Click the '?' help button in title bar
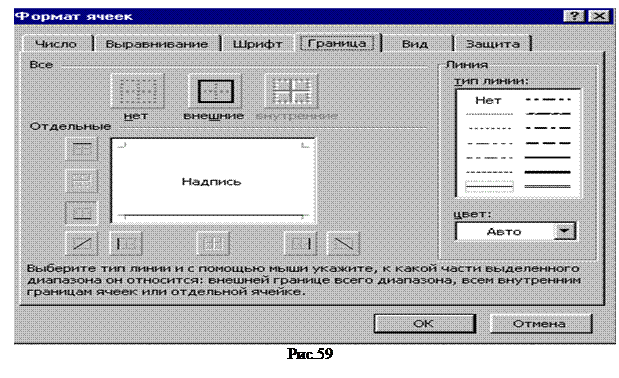Screen dimensions: 619x378 [574, 16]
